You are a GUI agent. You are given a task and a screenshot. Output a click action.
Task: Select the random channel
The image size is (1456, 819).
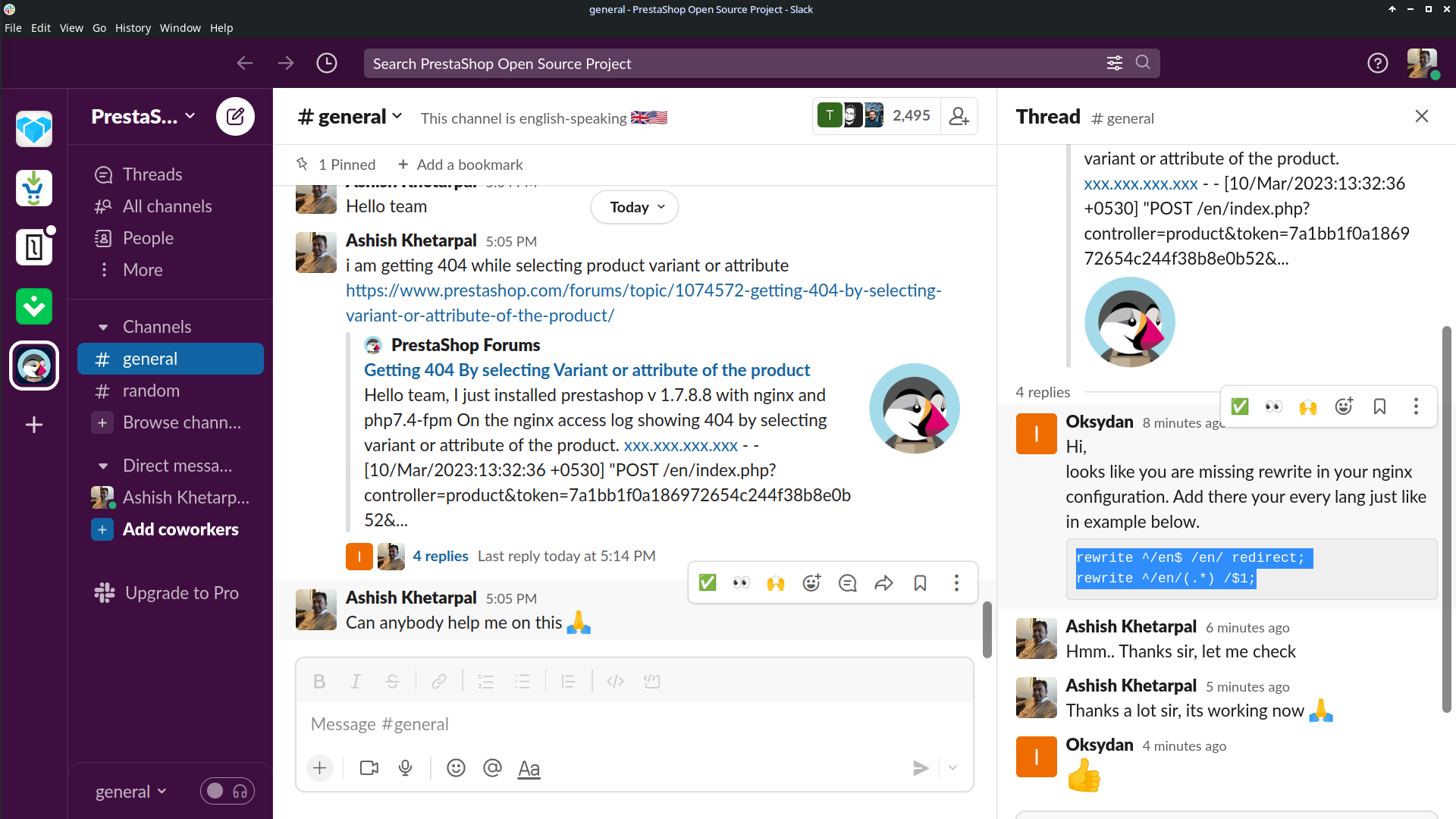[x=151, y=391]
